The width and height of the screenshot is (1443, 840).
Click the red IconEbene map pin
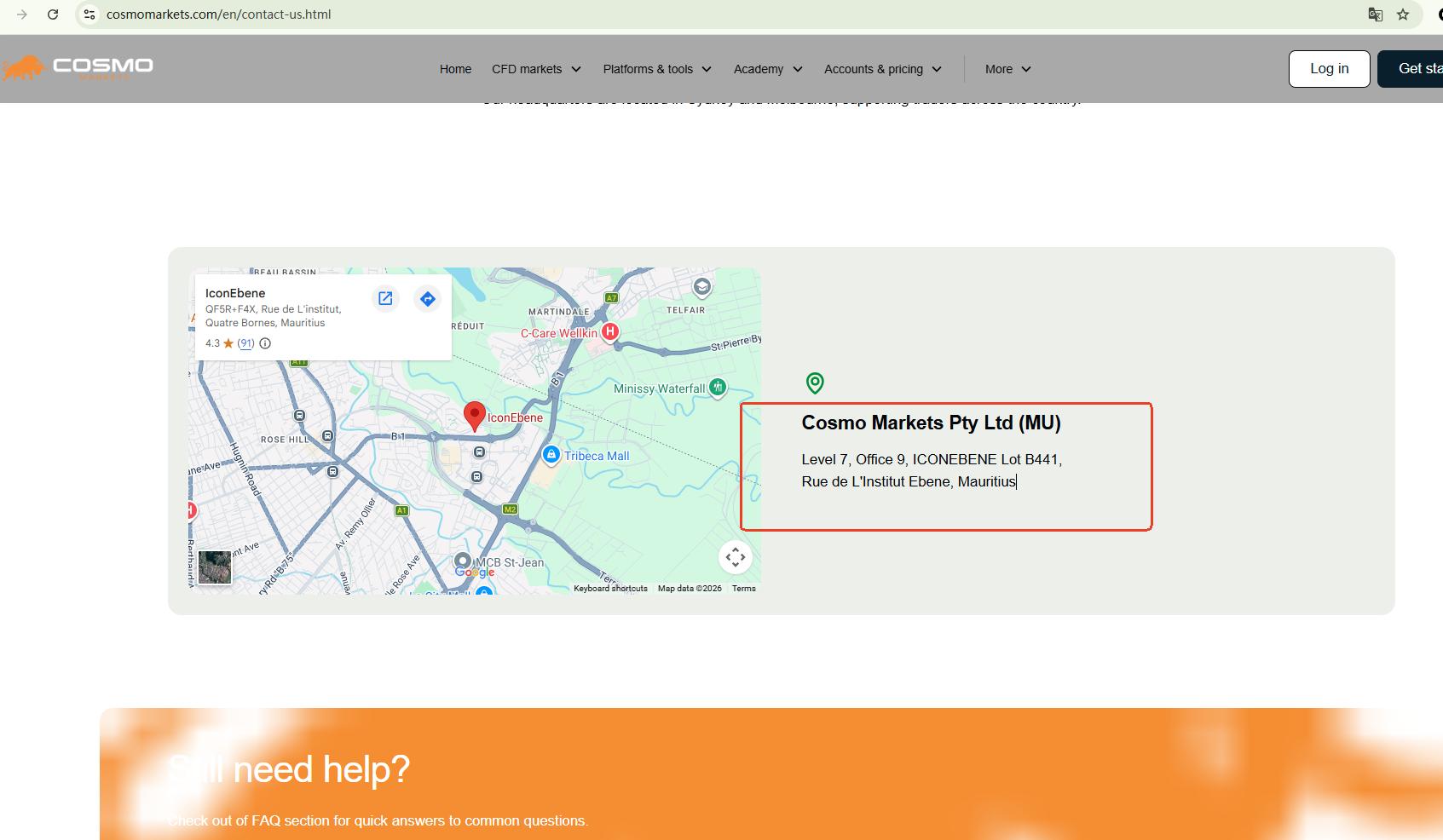tap(474, 416)
